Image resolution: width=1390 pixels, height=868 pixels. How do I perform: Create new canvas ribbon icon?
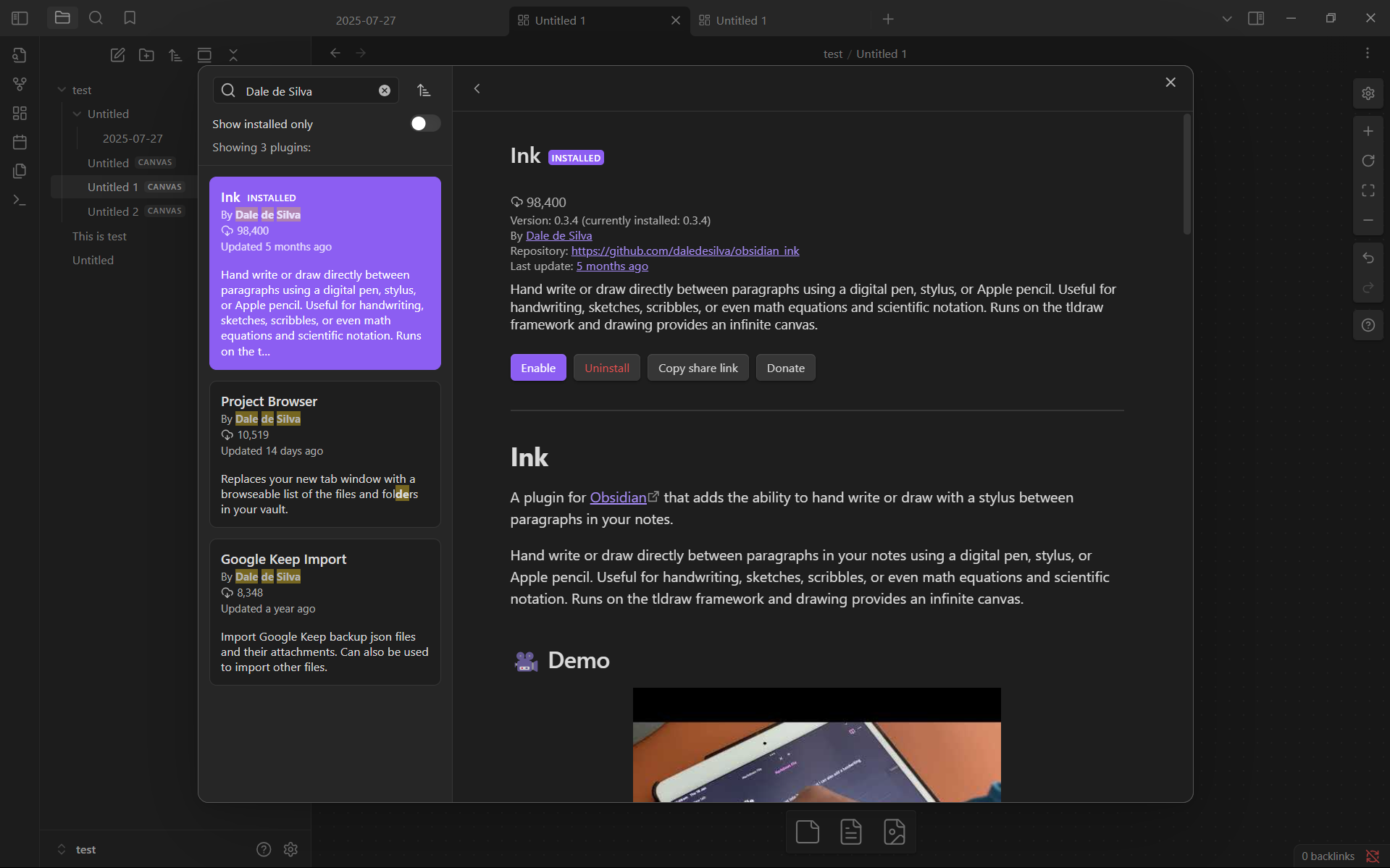pos(20,113)
